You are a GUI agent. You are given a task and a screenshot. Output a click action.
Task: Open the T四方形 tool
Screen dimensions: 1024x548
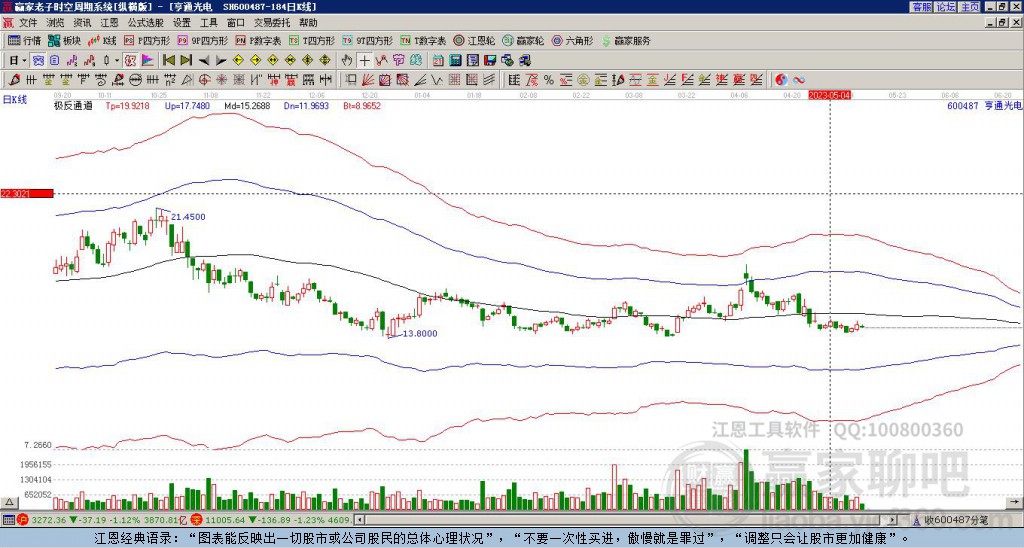click(x=312, y=41)
